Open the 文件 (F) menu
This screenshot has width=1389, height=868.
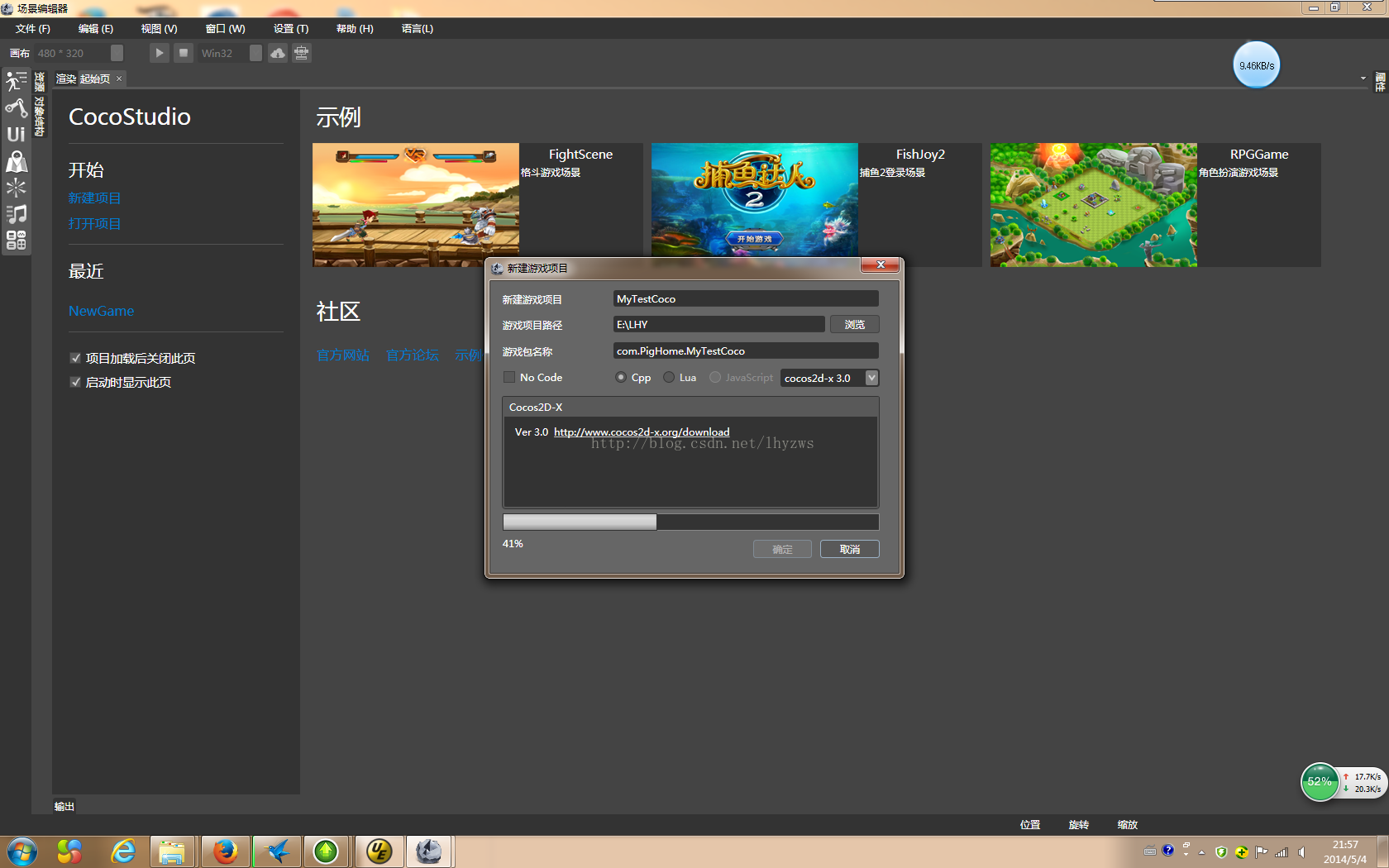tap(33, 28)
